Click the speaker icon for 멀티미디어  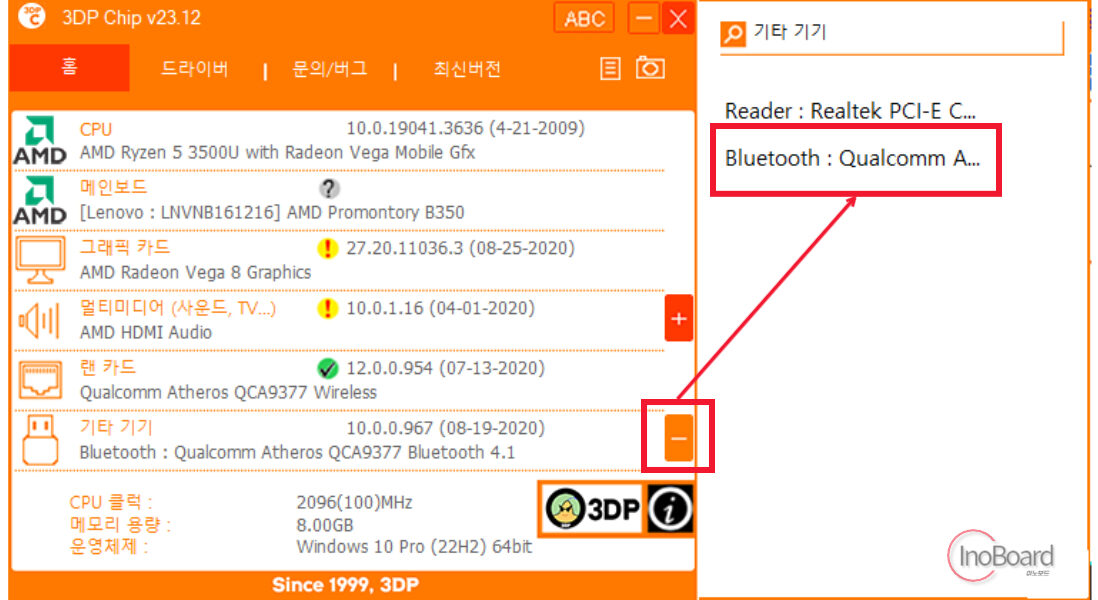coord(39,321)
